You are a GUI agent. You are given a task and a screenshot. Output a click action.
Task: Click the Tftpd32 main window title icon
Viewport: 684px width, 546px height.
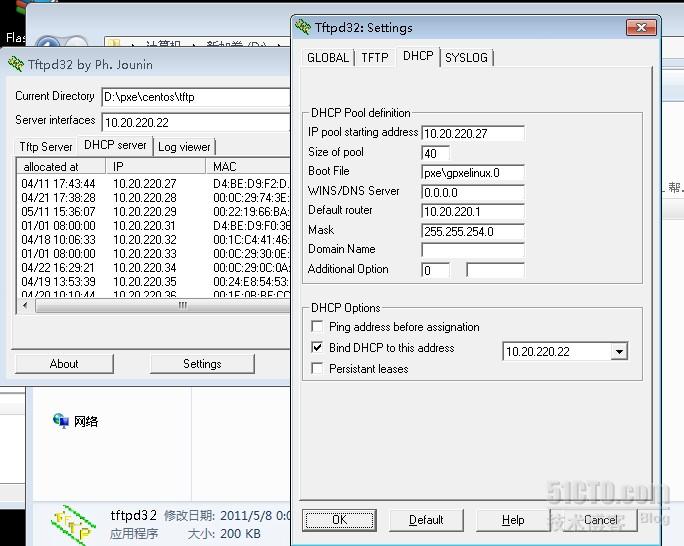point(16,65)
